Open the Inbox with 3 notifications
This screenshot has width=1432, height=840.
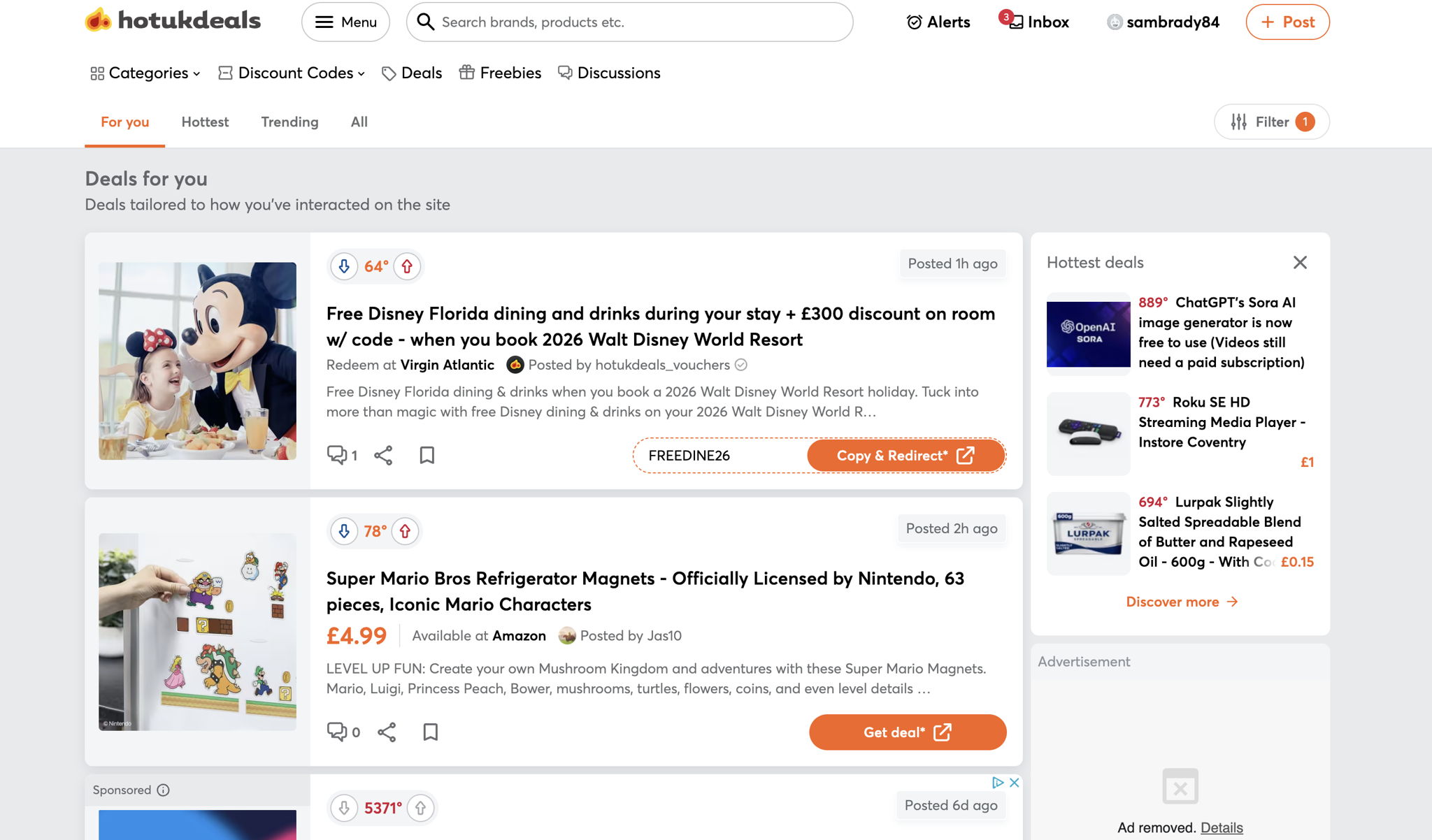click(x=1035, y=22)
